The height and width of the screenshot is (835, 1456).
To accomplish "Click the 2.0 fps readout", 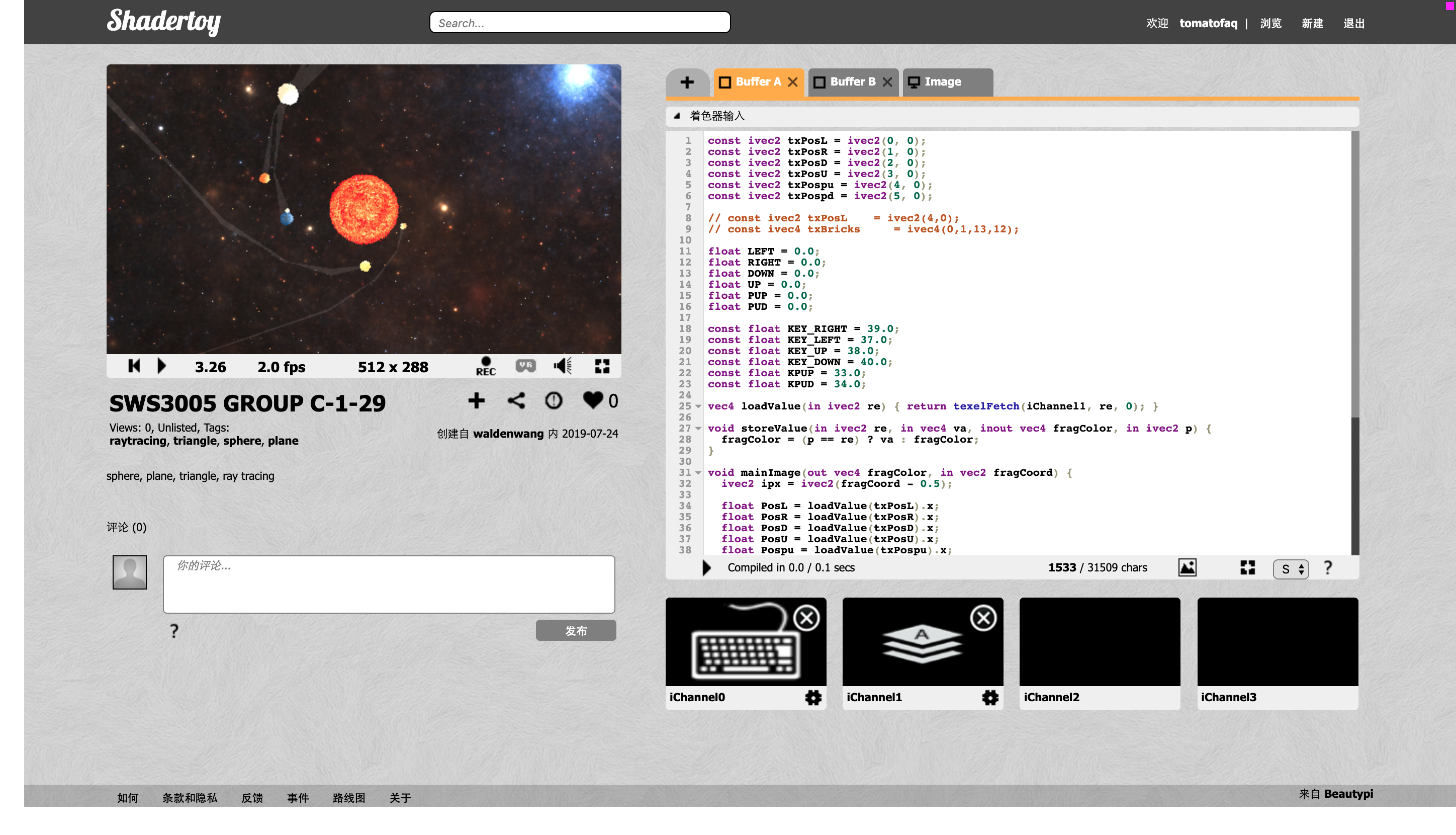I will point(282,367).
